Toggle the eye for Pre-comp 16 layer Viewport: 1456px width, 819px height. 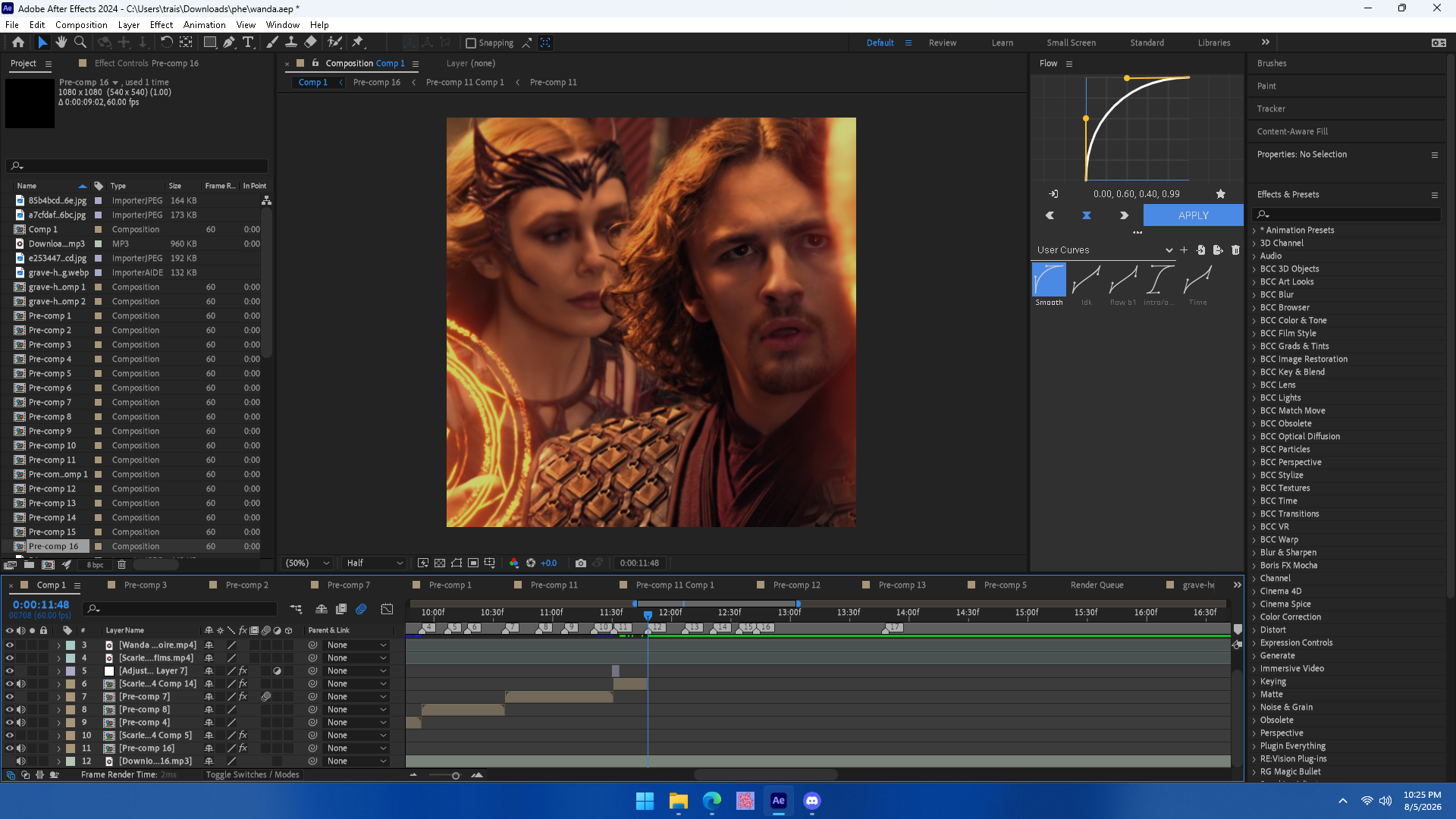point(9,748)
